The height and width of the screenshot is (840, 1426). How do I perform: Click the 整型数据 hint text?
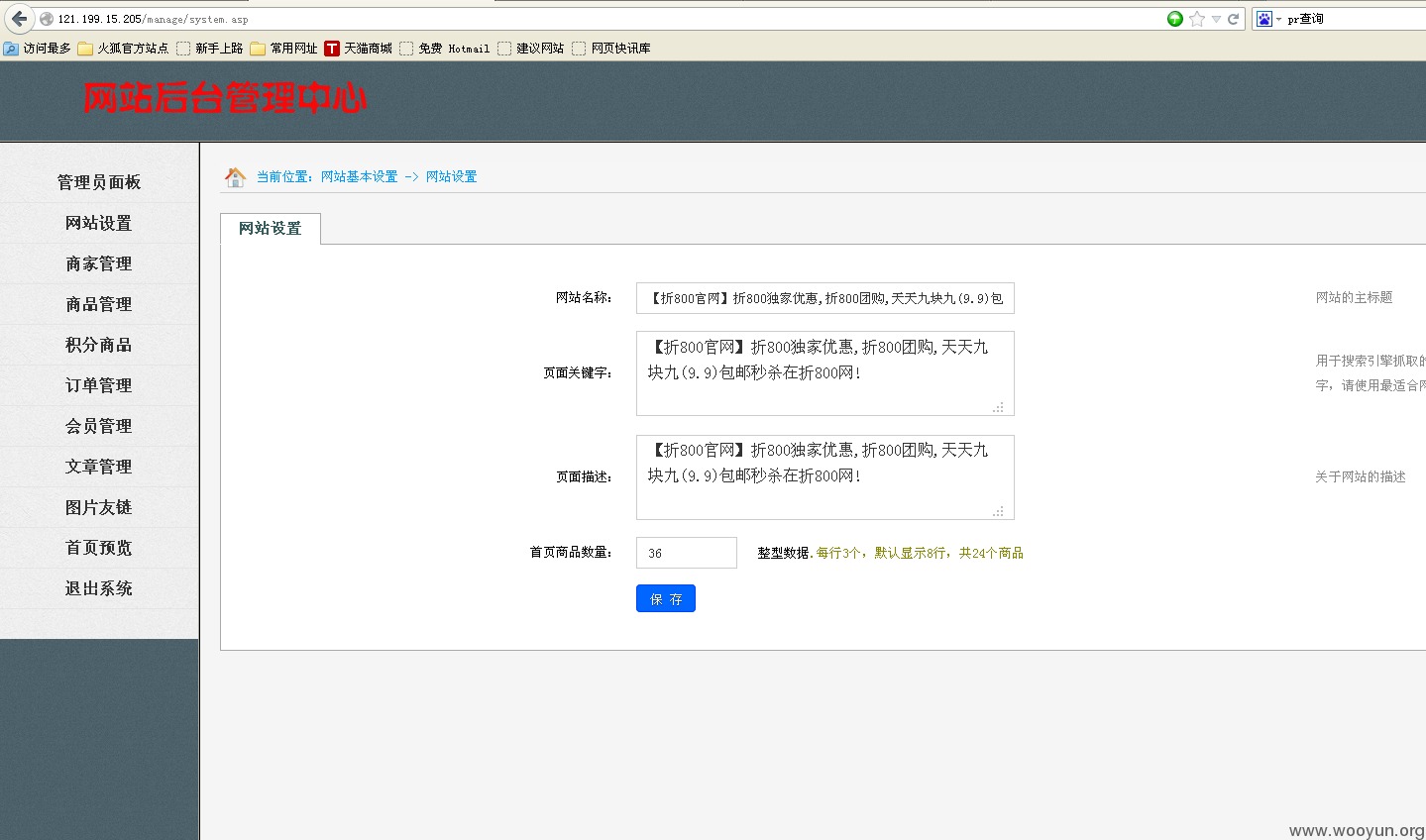tap(784, 553)
